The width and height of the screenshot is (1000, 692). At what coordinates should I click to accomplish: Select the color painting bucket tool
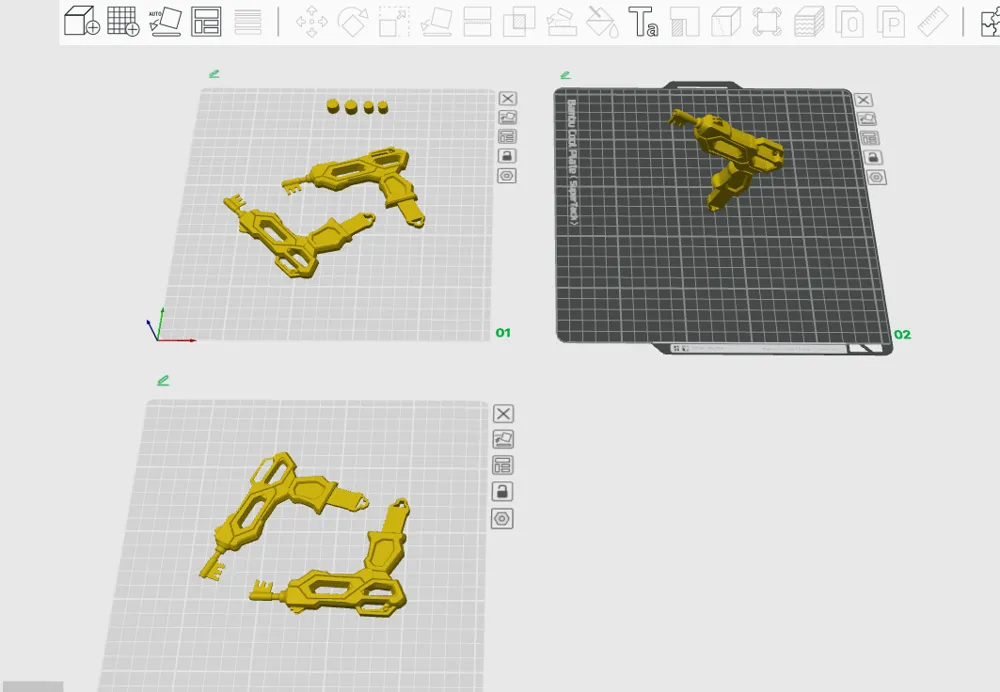[x=603, y=22]
